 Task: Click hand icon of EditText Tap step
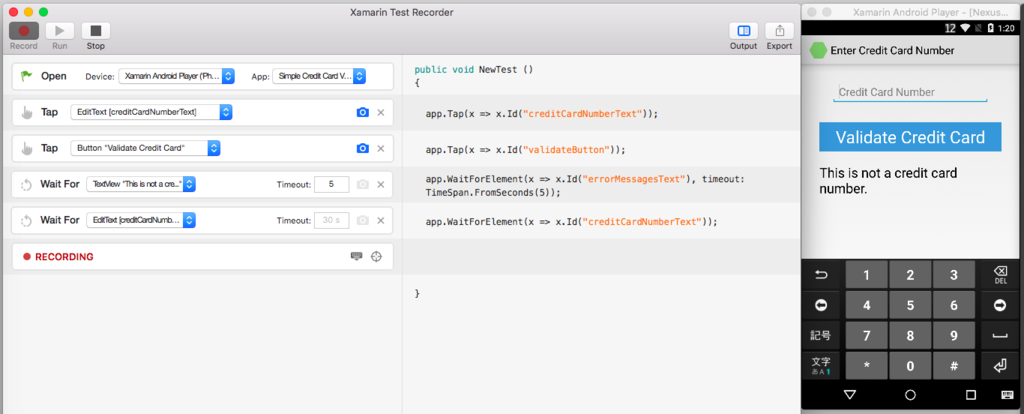coord(26,112)
